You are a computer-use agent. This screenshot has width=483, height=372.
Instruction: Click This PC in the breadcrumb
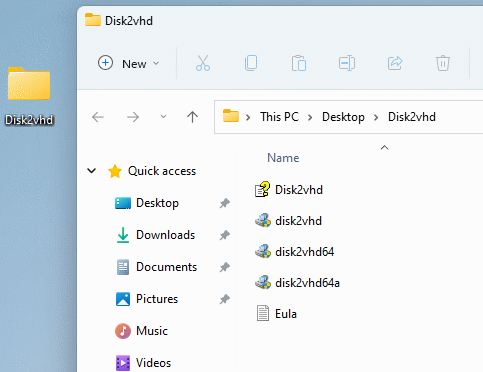(279, 117)
